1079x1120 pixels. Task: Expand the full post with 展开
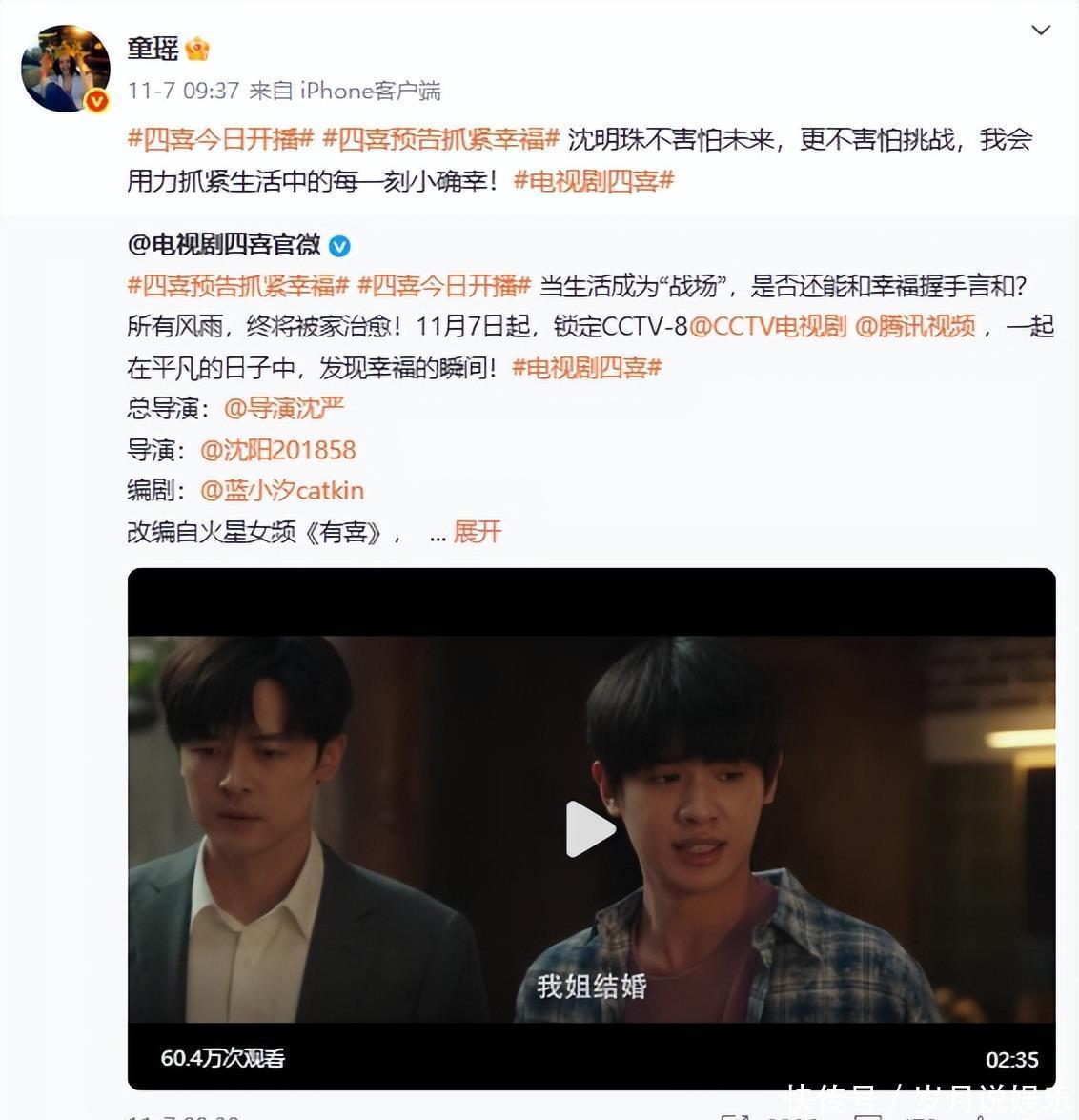coord(477,532)
